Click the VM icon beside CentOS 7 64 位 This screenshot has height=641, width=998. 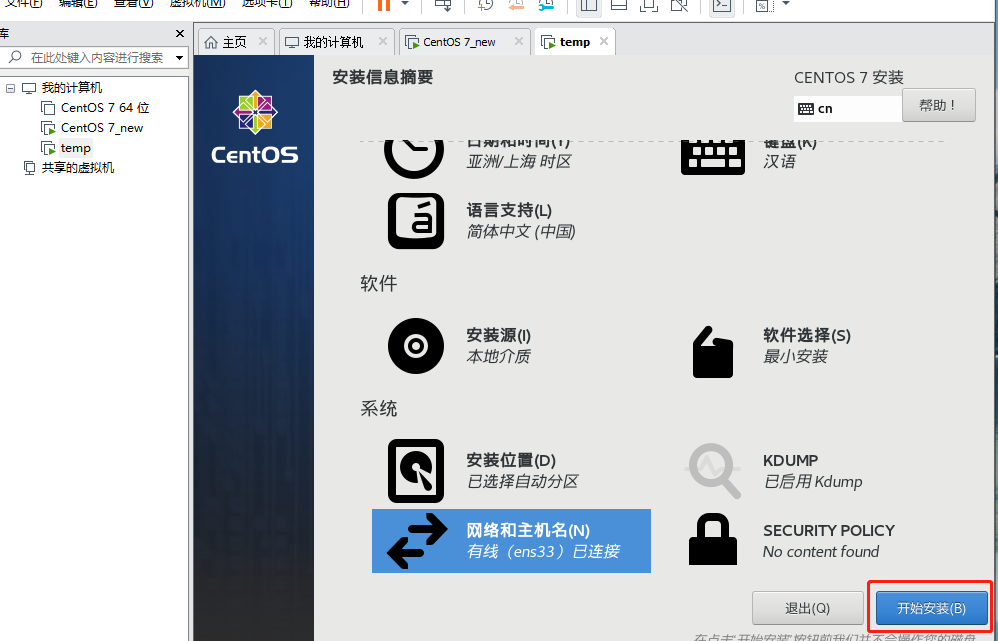(48, 108)
